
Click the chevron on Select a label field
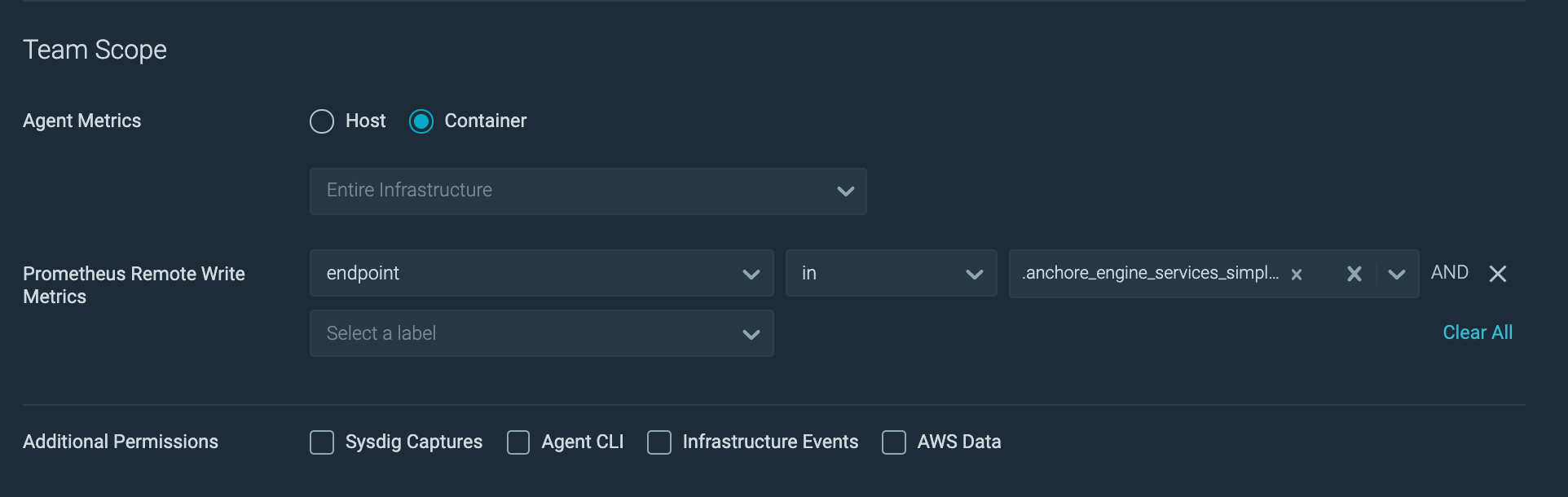751,333
